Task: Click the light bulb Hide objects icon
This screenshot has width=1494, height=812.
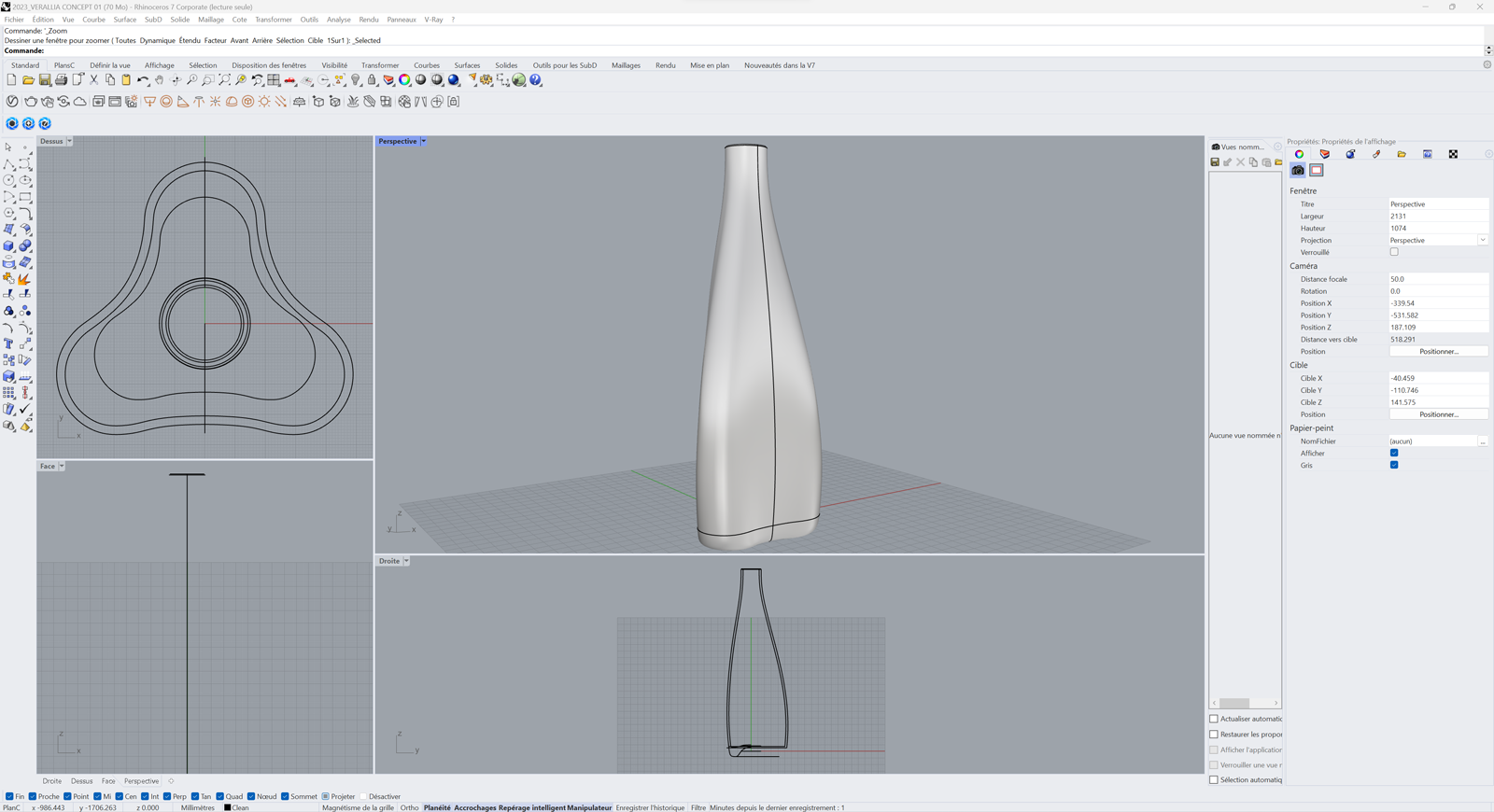Action: (356, 80)
